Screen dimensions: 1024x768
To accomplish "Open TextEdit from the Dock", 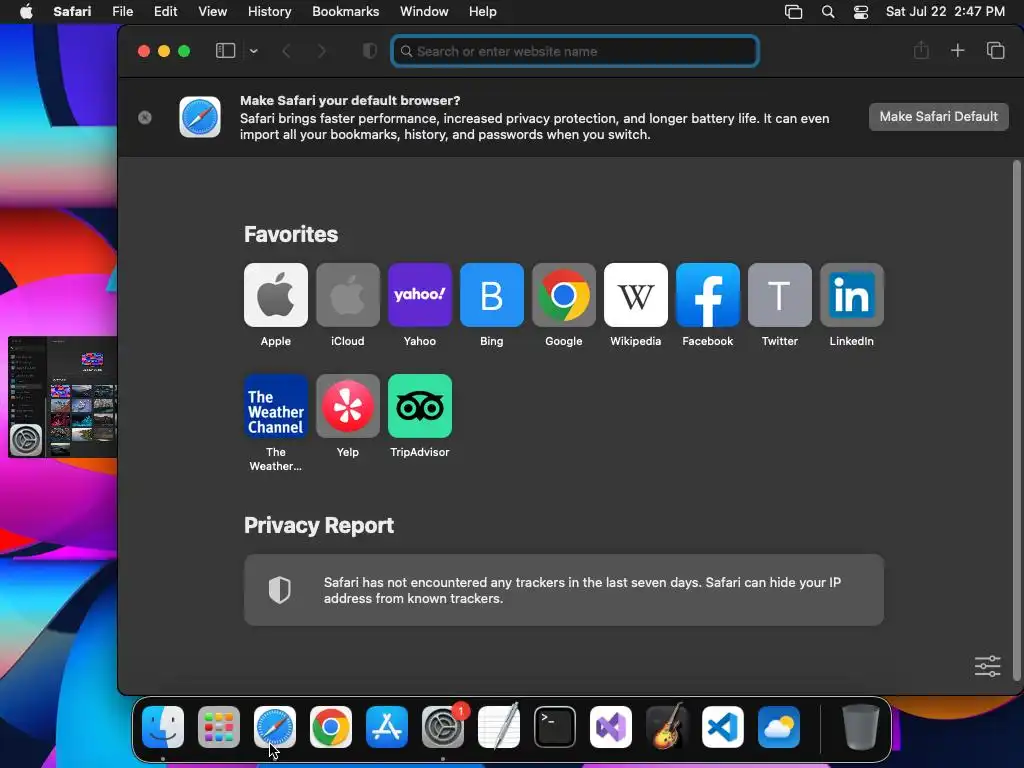I will (499, 727).
